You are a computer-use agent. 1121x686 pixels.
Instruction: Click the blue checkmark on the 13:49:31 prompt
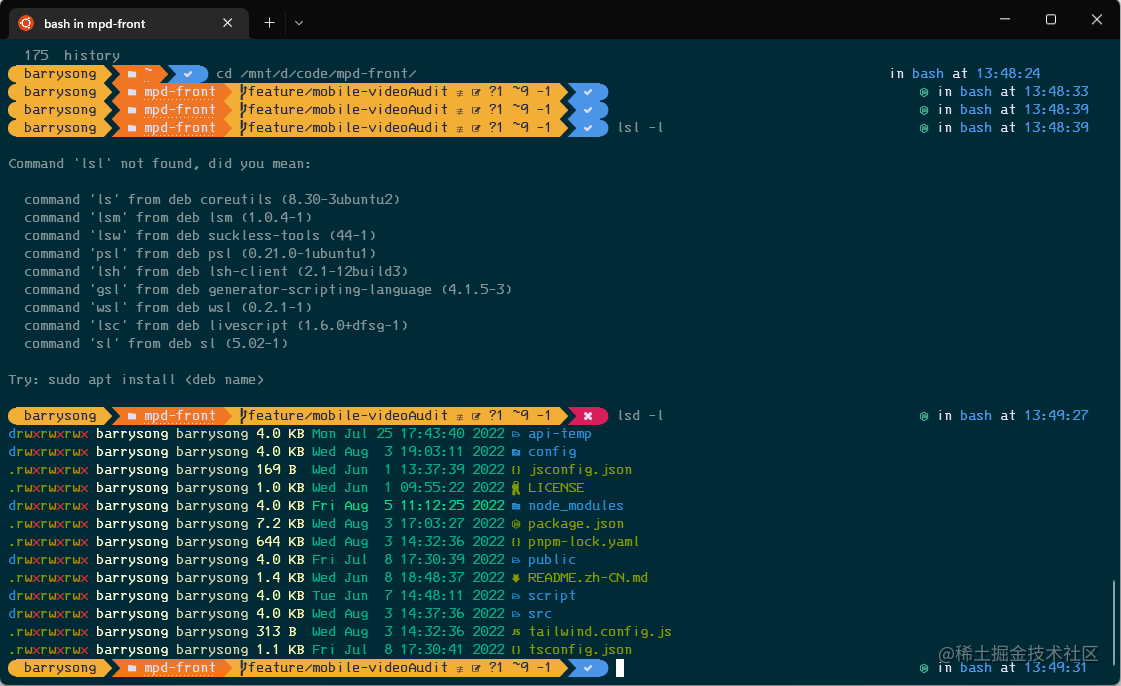(588, 668)
